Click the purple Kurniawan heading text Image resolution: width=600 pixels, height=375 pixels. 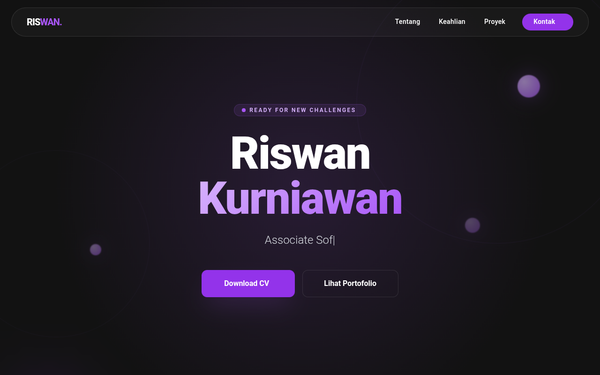[300, 198]
